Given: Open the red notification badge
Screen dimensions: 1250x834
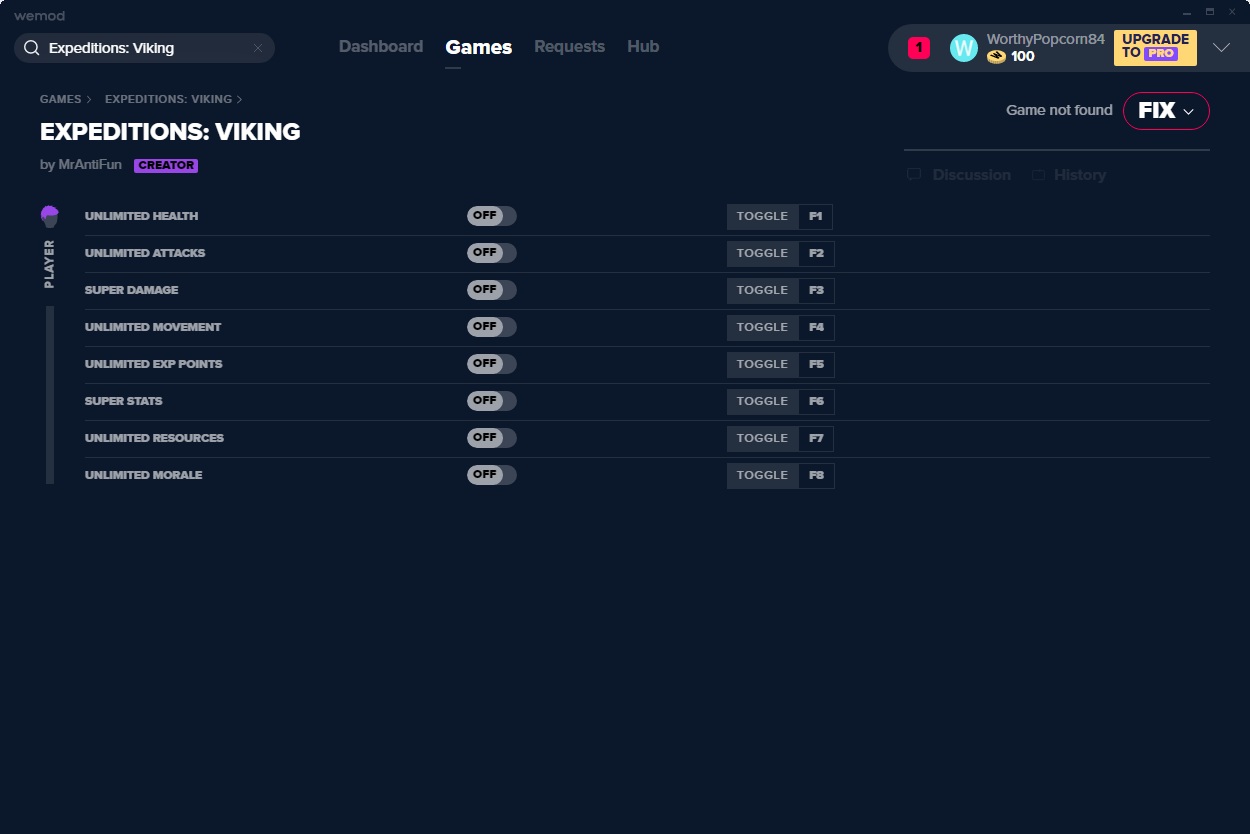Looking at the screenshot, I should click(919, 47).
